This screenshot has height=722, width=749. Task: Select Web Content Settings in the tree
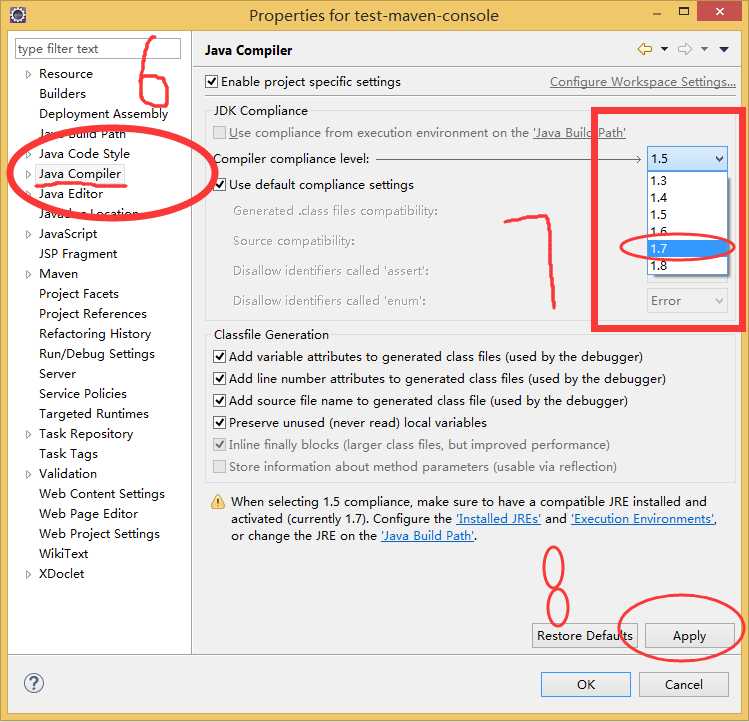[102, 494]
